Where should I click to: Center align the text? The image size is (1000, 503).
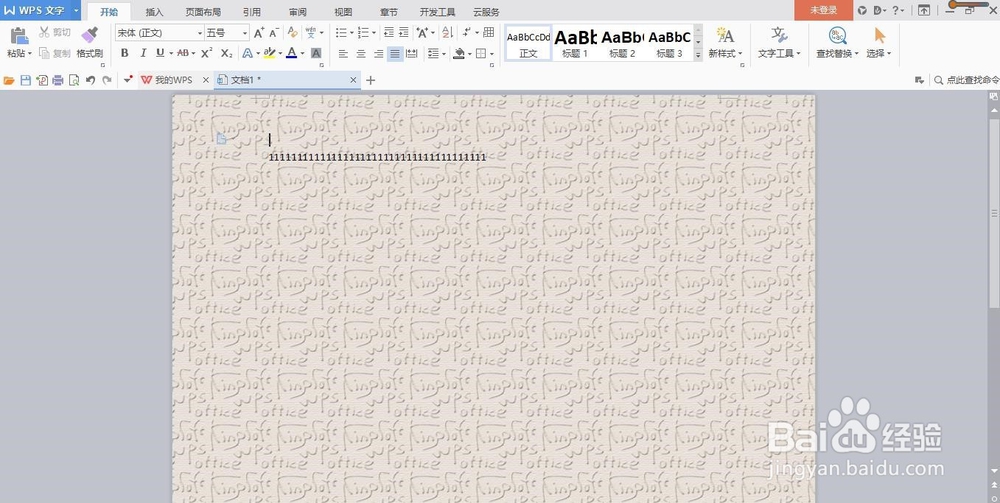point(361,54)
